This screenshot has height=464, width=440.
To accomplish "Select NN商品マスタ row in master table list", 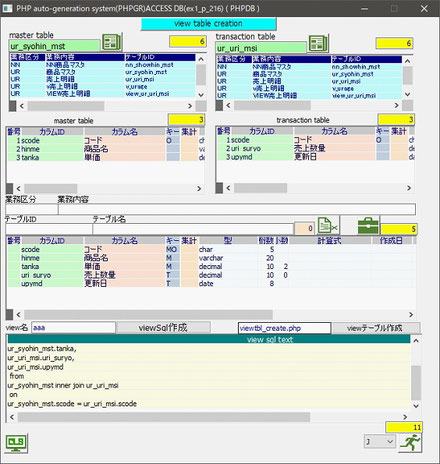I will pos(103,65).
